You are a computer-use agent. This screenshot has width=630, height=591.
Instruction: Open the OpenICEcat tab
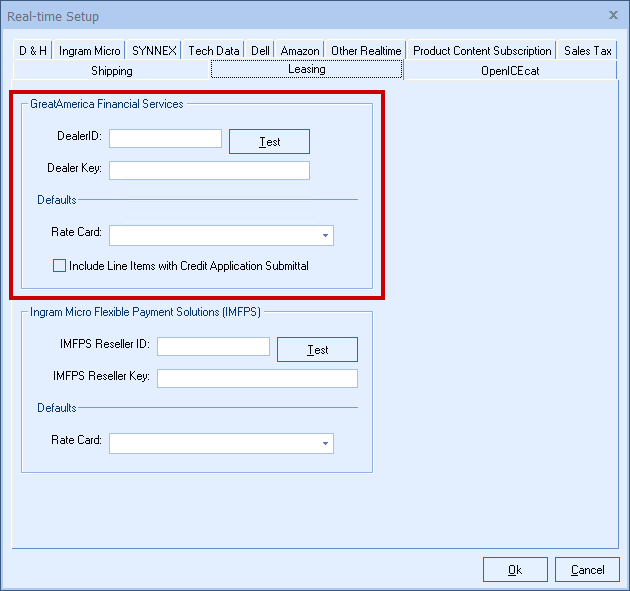[x=510, y=71]
